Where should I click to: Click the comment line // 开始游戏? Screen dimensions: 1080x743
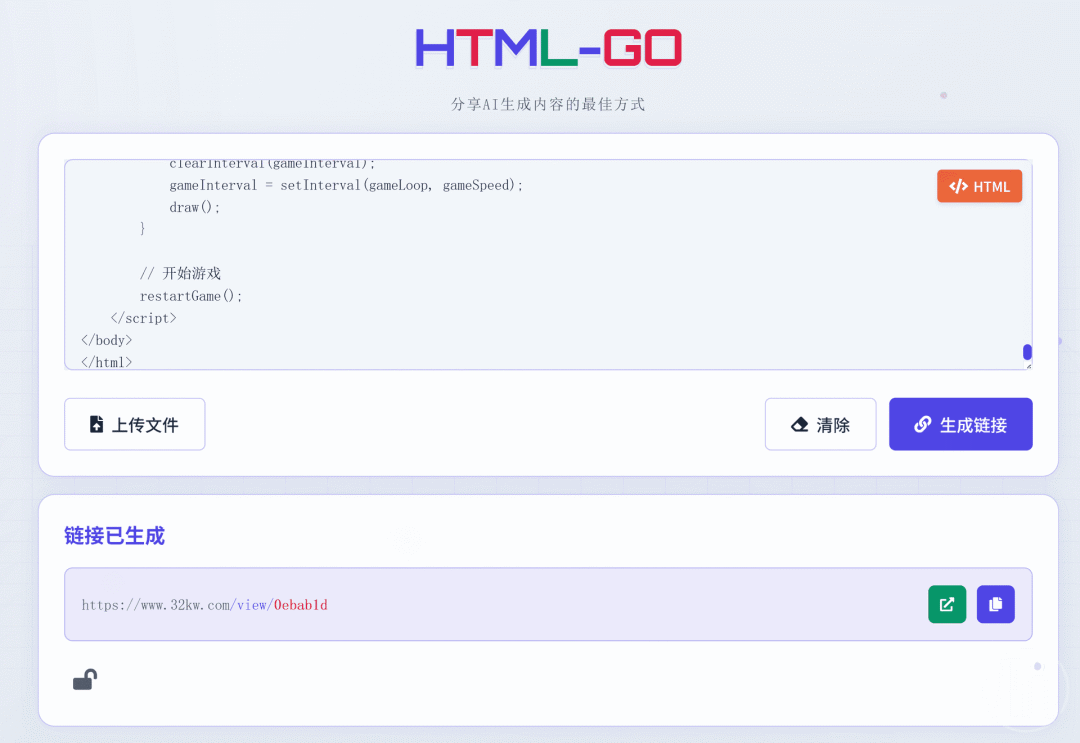click(180, 273)
